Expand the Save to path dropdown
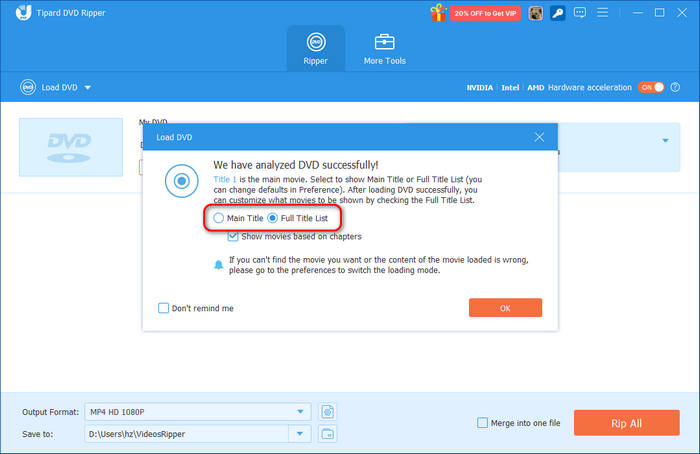 coord(301,433)
